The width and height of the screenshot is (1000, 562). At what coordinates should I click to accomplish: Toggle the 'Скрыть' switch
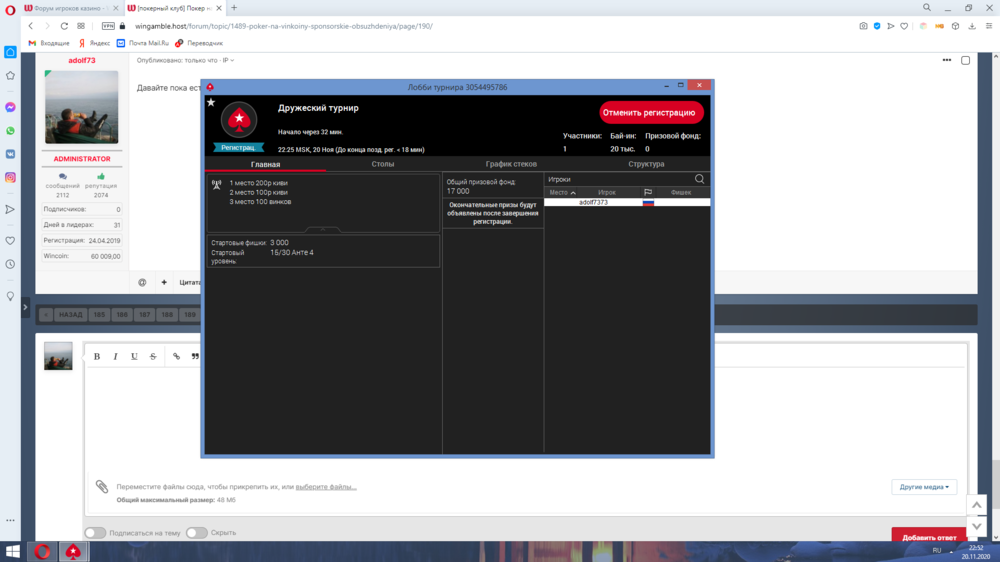[196, 533]
